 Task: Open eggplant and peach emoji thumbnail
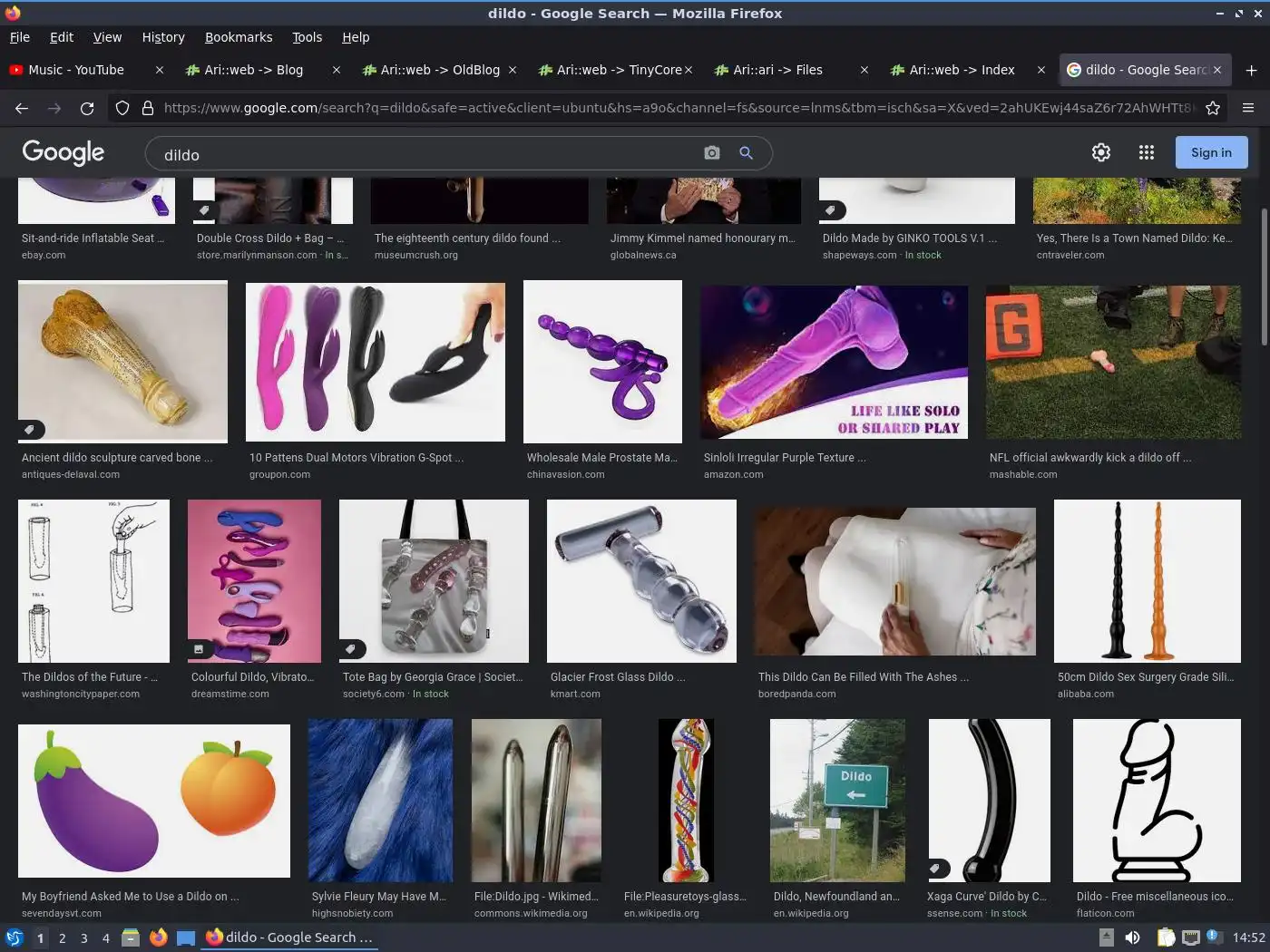point(154,801)
